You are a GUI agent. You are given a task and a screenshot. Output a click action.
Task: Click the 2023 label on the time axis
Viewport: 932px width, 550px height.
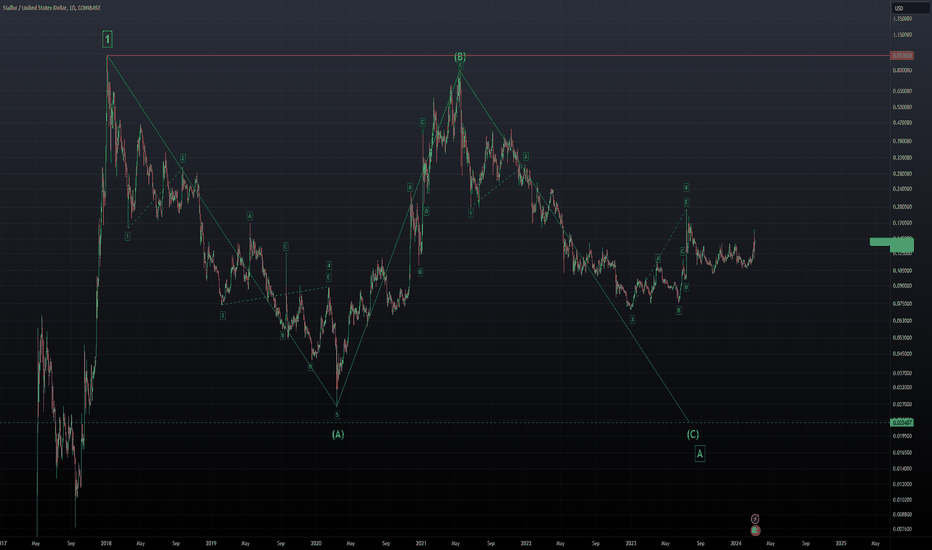click(x=631, y=543)
